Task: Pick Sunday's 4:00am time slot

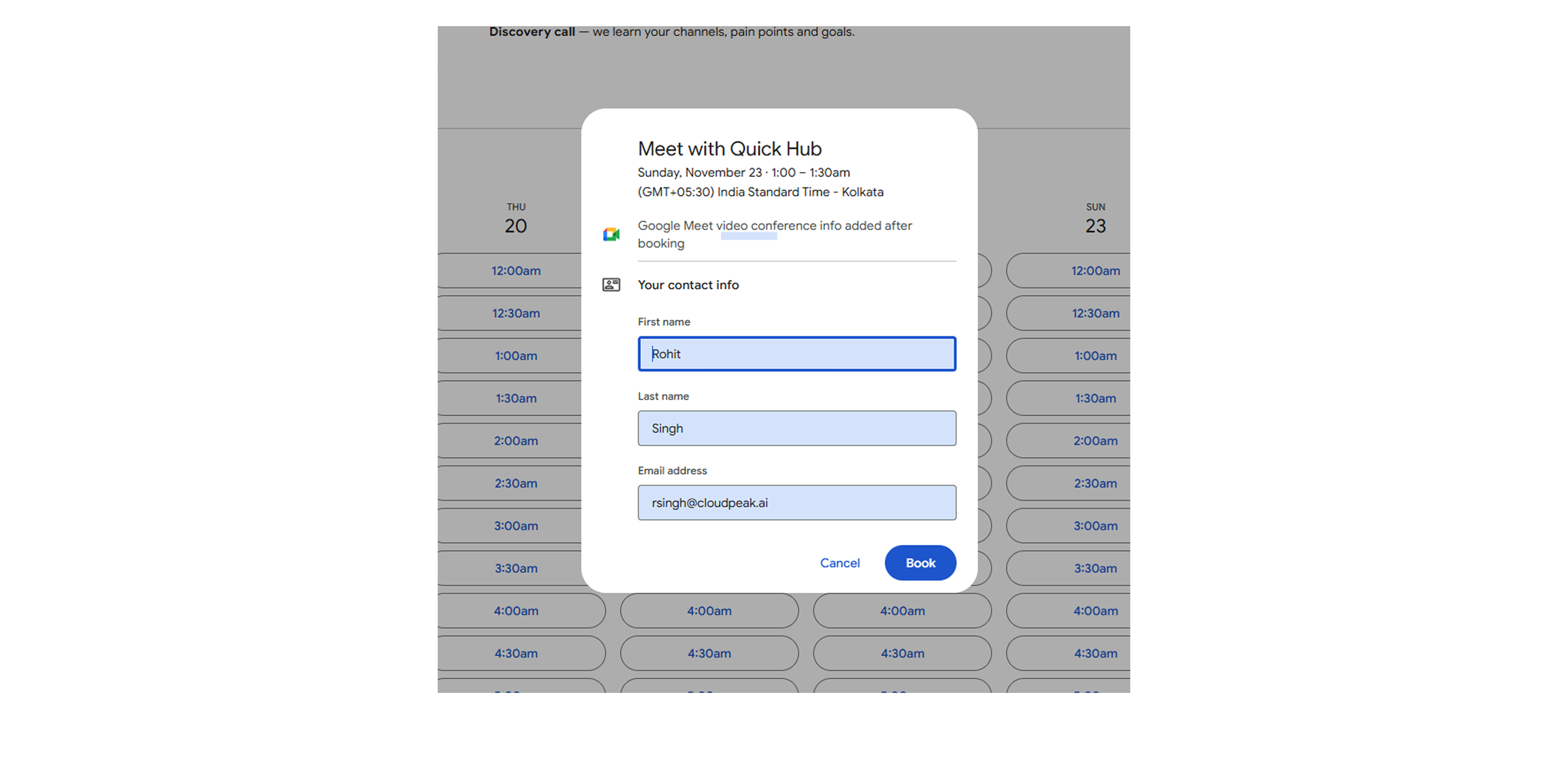Action: (x=1094, y=611)
